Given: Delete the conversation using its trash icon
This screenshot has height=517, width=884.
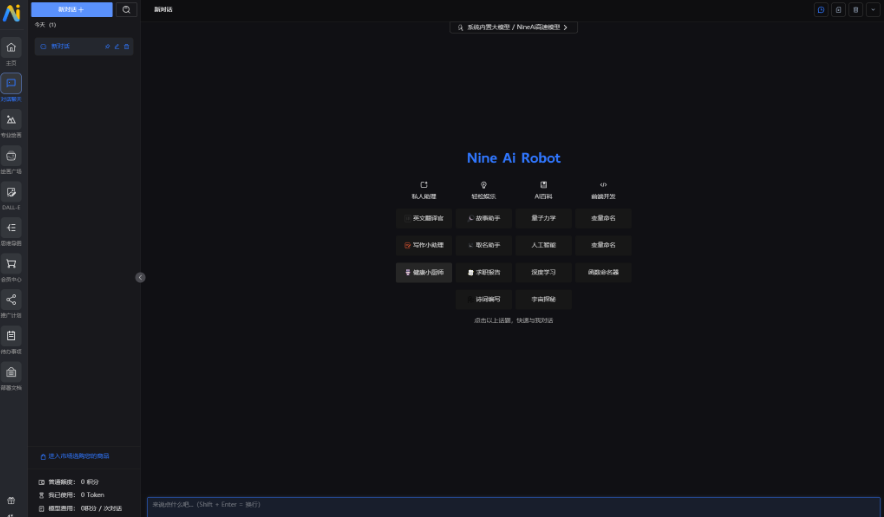Looking at the screenshot, I should coord(126,46).
